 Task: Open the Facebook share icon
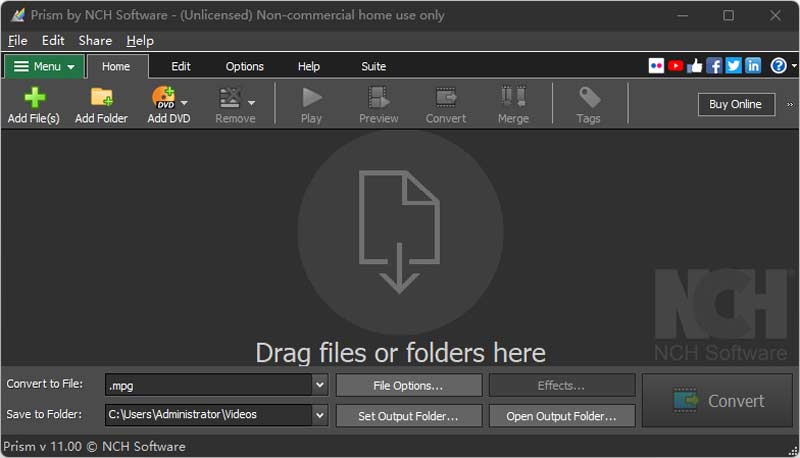pyautogui.click(x=714, y=66)
